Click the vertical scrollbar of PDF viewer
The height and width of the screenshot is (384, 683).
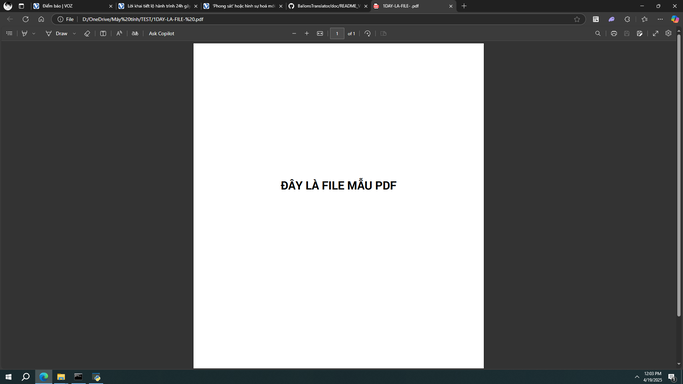point(679,174)
